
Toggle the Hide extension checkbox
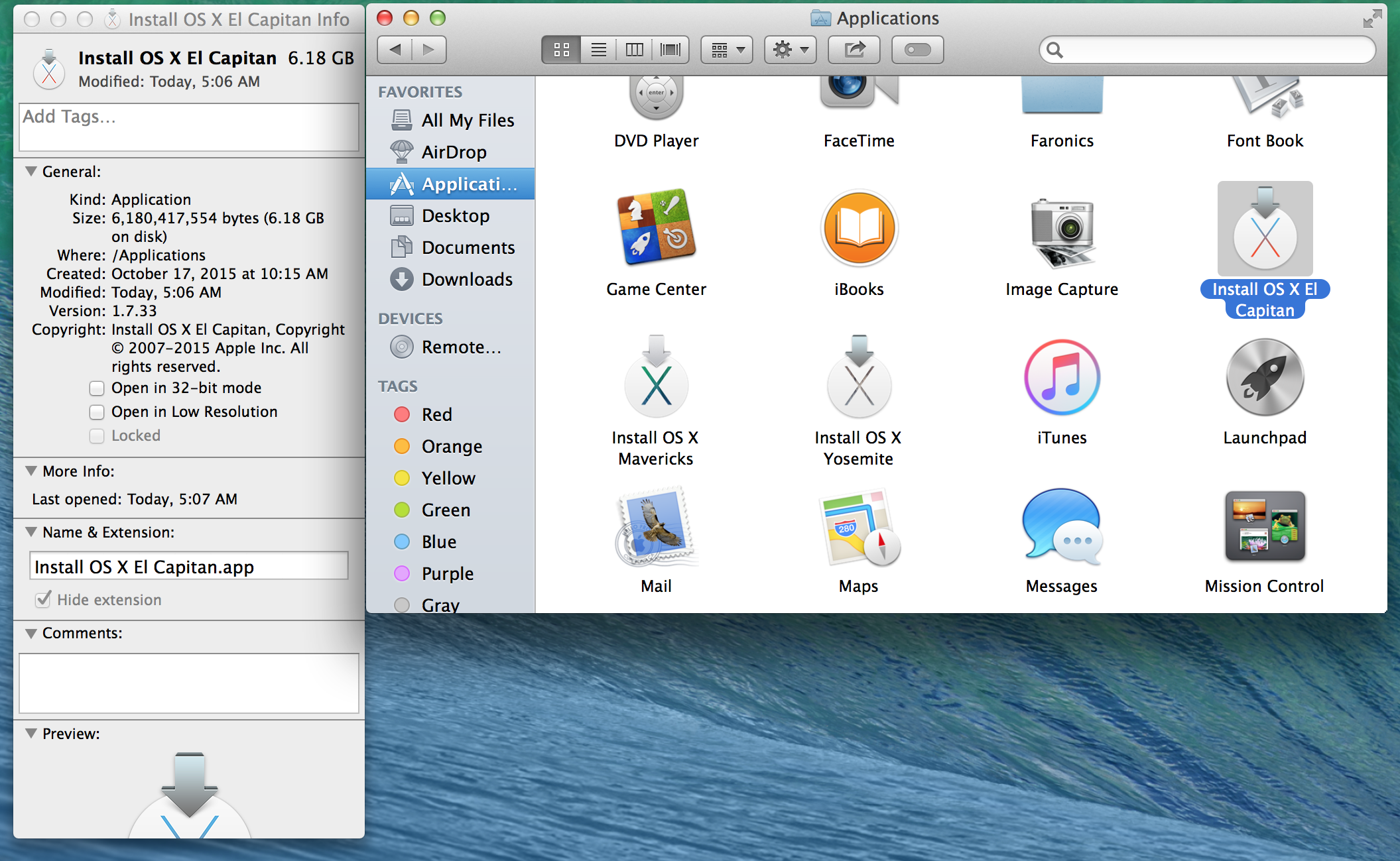point(44,600)
